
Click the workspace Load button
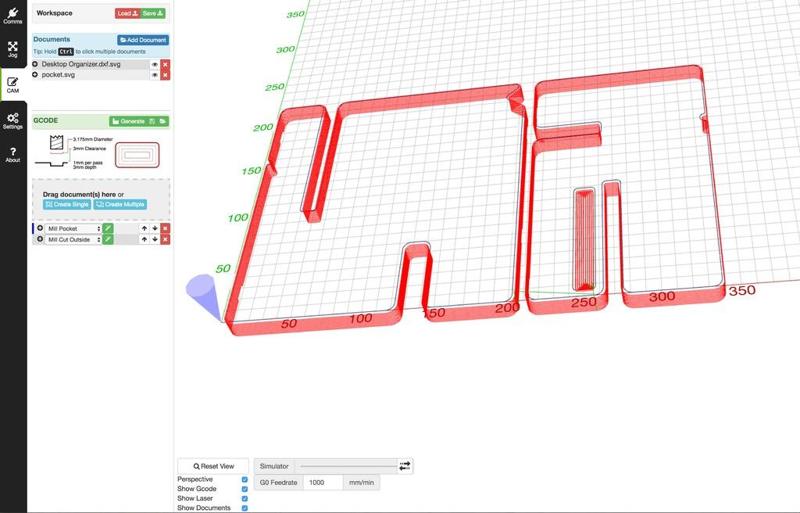tap(127, 13)
